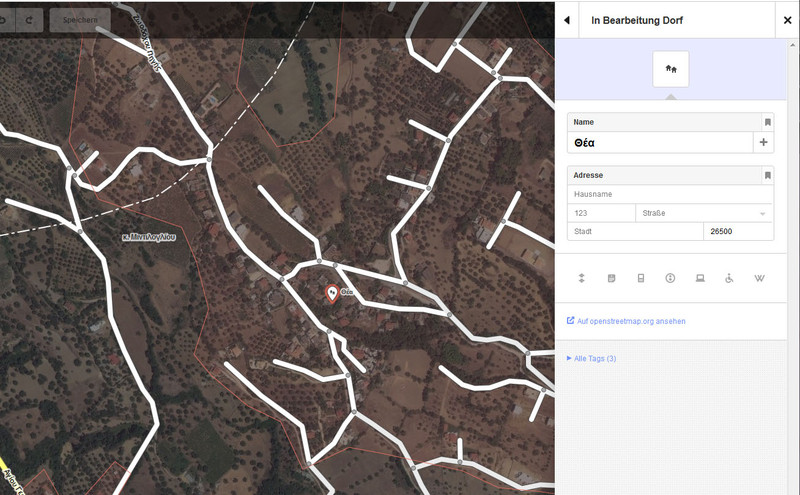
Task: Add the wheelchair access field icon
Action: pyautogui.click(x=729, y=278)
